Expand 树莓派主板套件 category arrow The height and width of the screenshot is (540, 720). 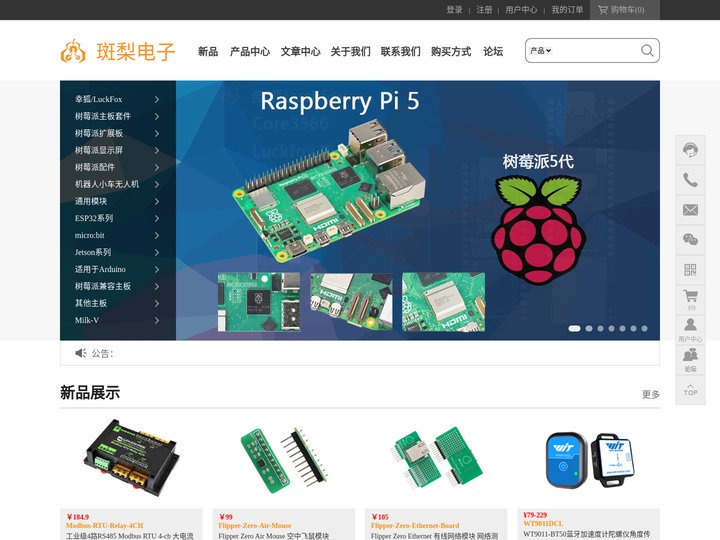[x=157, y=116]
